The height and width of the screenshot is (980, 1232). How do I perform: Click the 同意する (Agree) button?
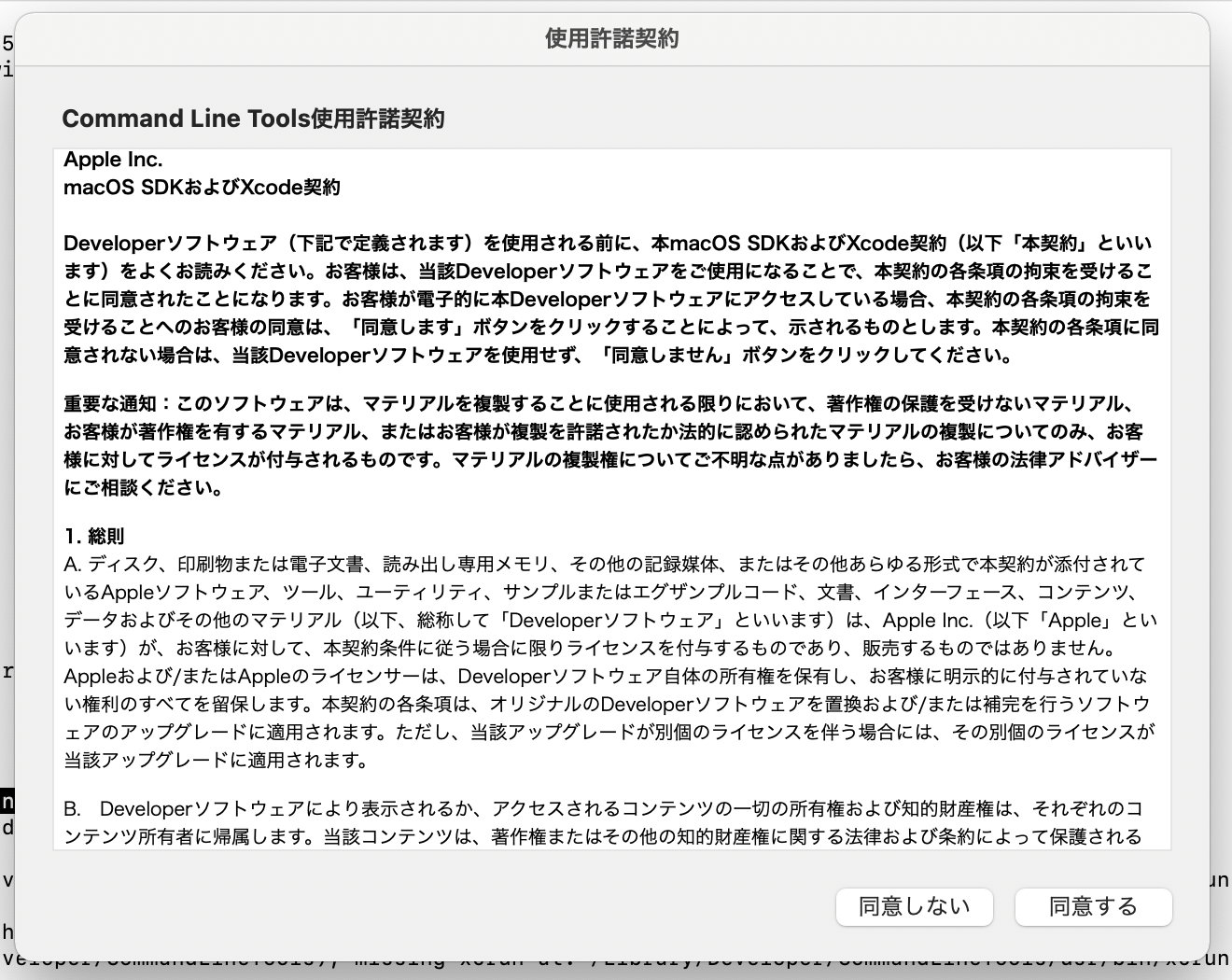coord(1093,906)
